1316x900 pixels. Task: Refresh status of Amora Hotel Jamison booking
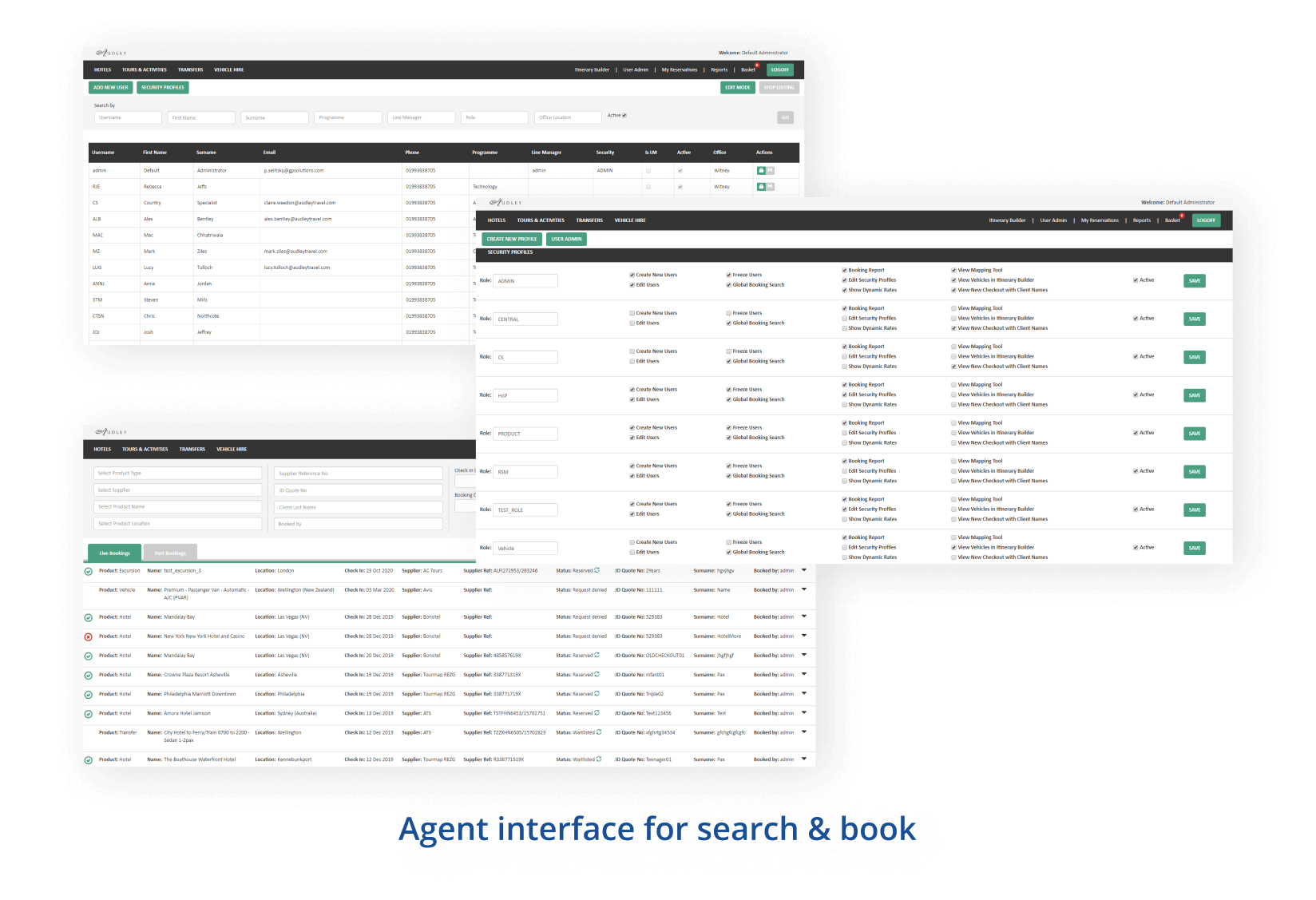(x=597, y=712)
